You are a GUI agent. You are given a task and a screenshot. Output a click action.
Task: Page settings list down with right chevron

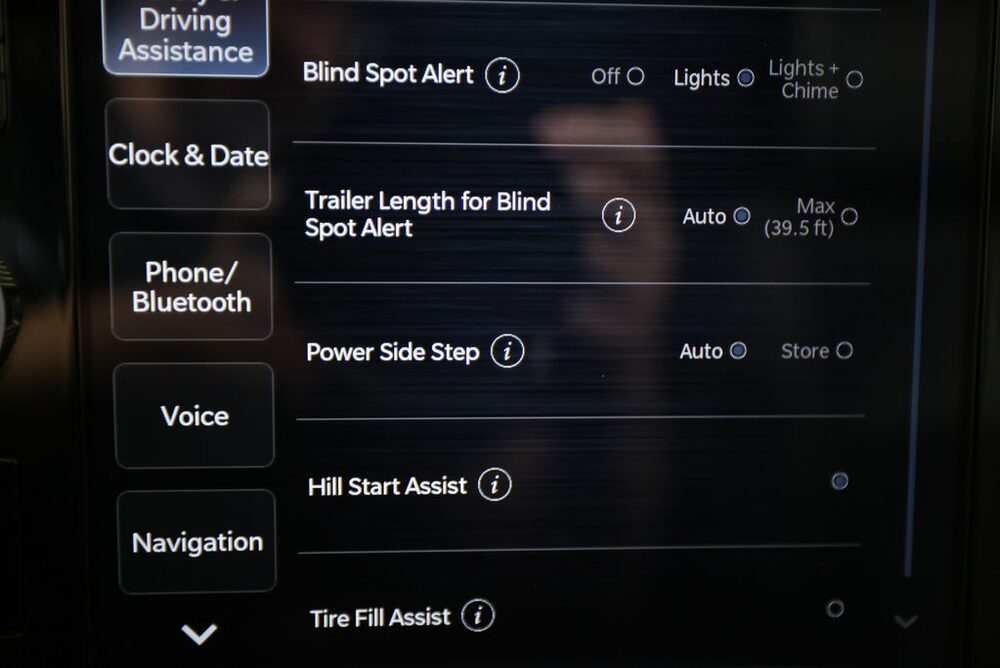click(906, 621)
